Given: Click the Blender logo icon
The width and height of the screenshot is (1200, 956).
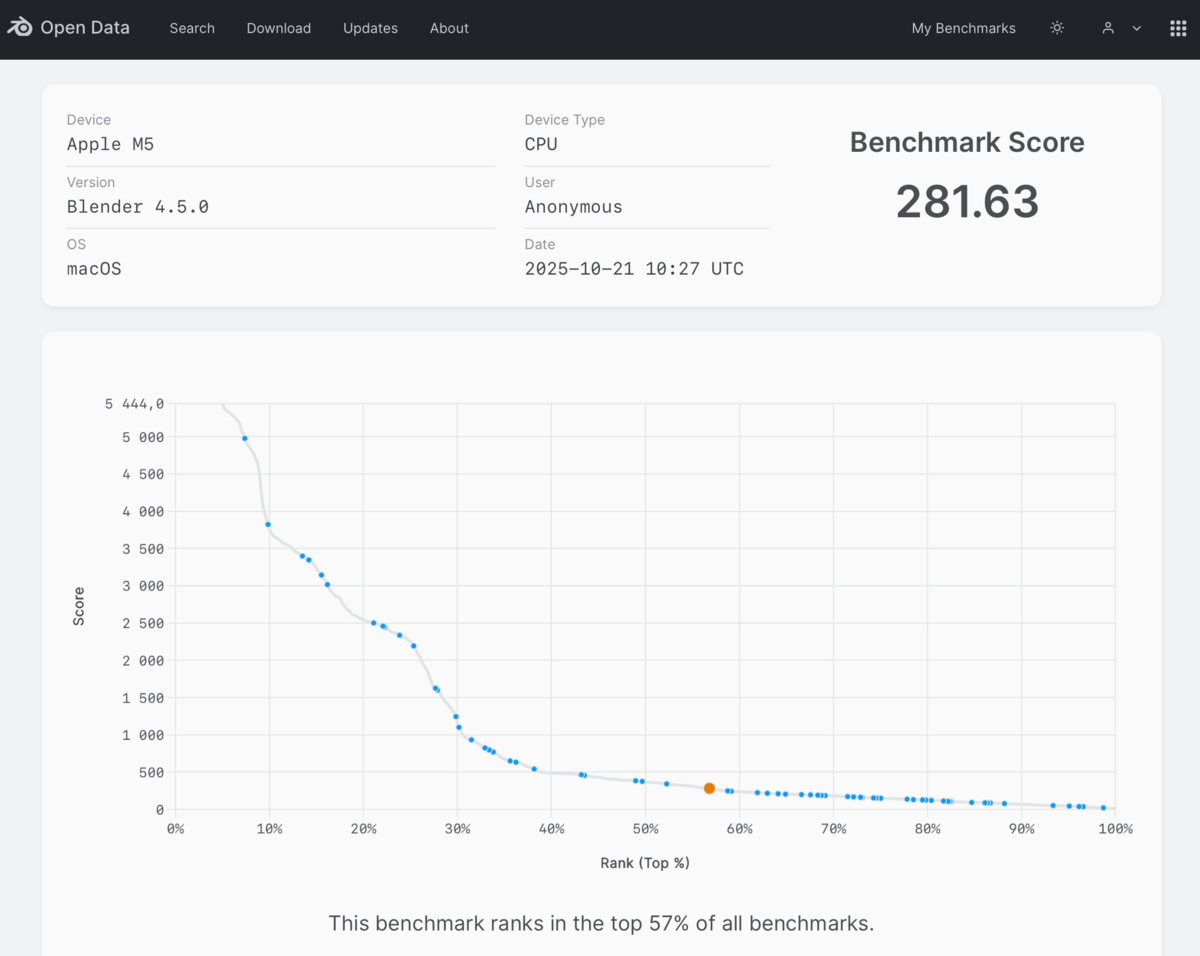Looking at the screenshot, I should click(x=20, y=28).
